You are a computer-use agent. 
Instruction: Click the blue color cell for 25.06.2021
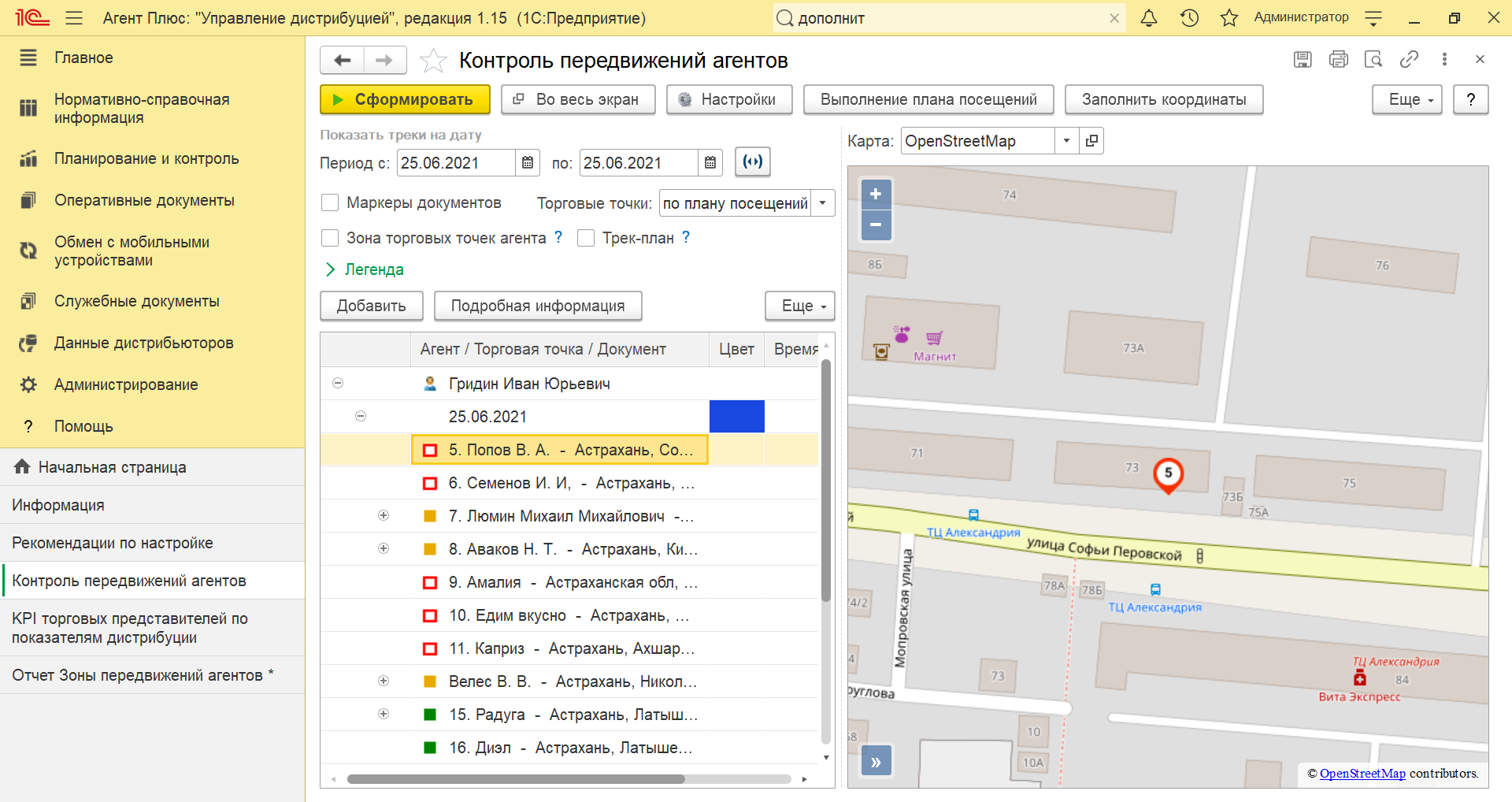tap(737, 416)
